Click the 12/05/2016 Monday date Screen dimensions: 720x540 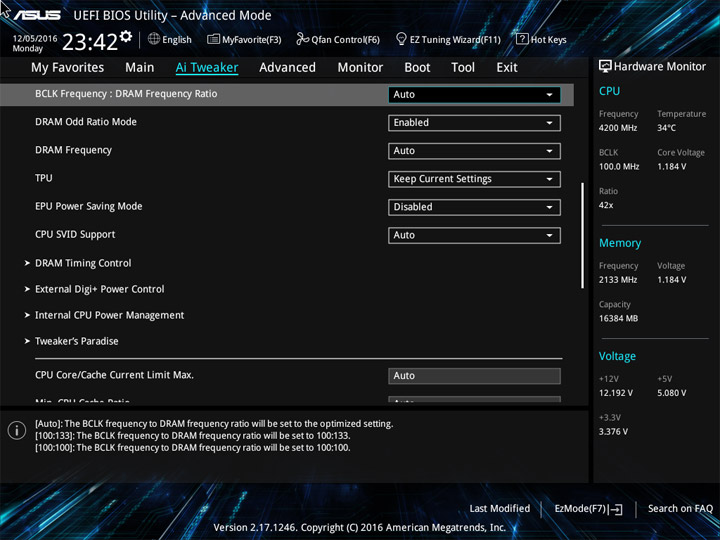34,43
